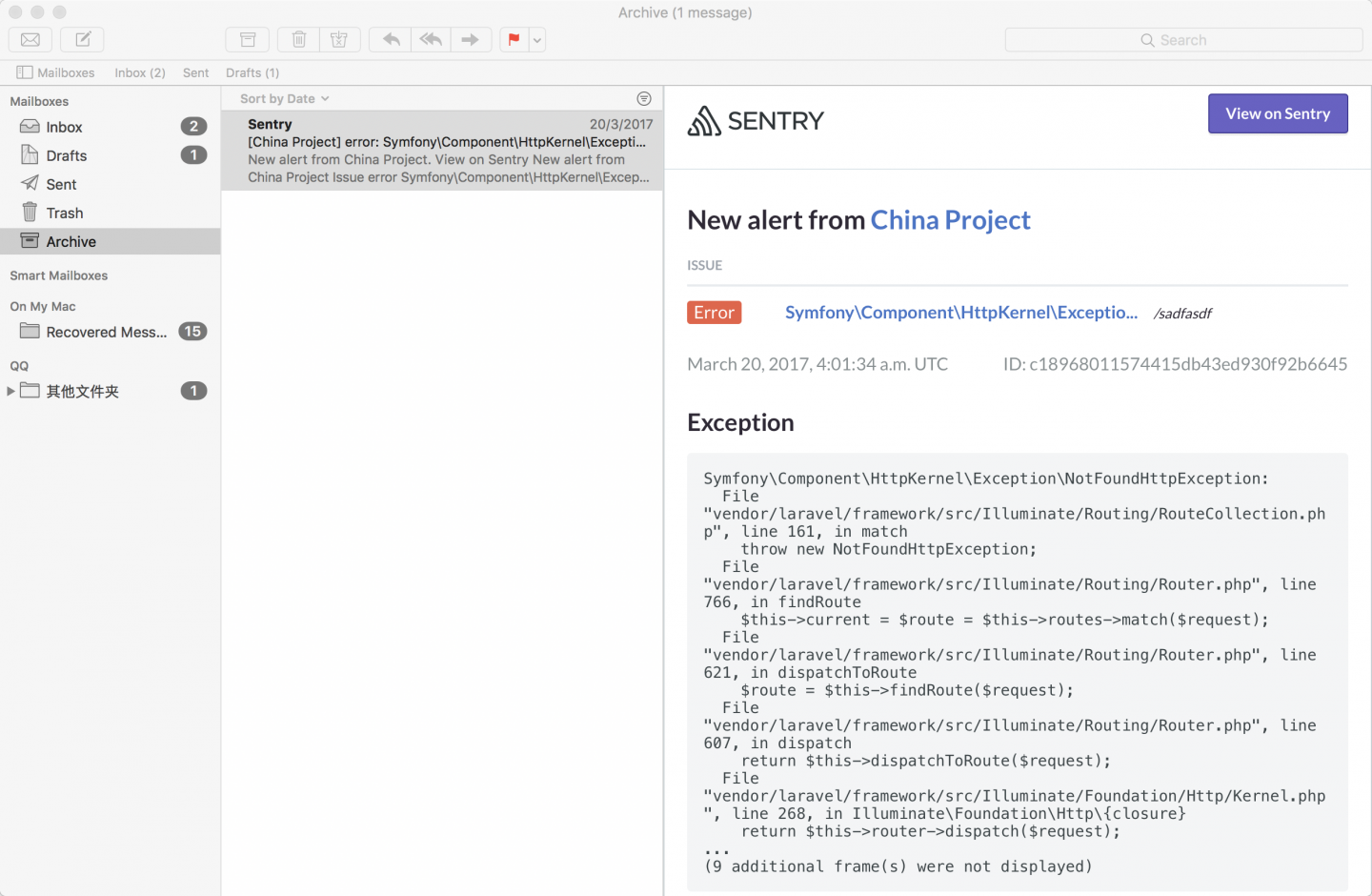Viewport: 1372px width, 896px height.
Task: Open the Symfony exception issue link
Action: click(x=960, y=313)
